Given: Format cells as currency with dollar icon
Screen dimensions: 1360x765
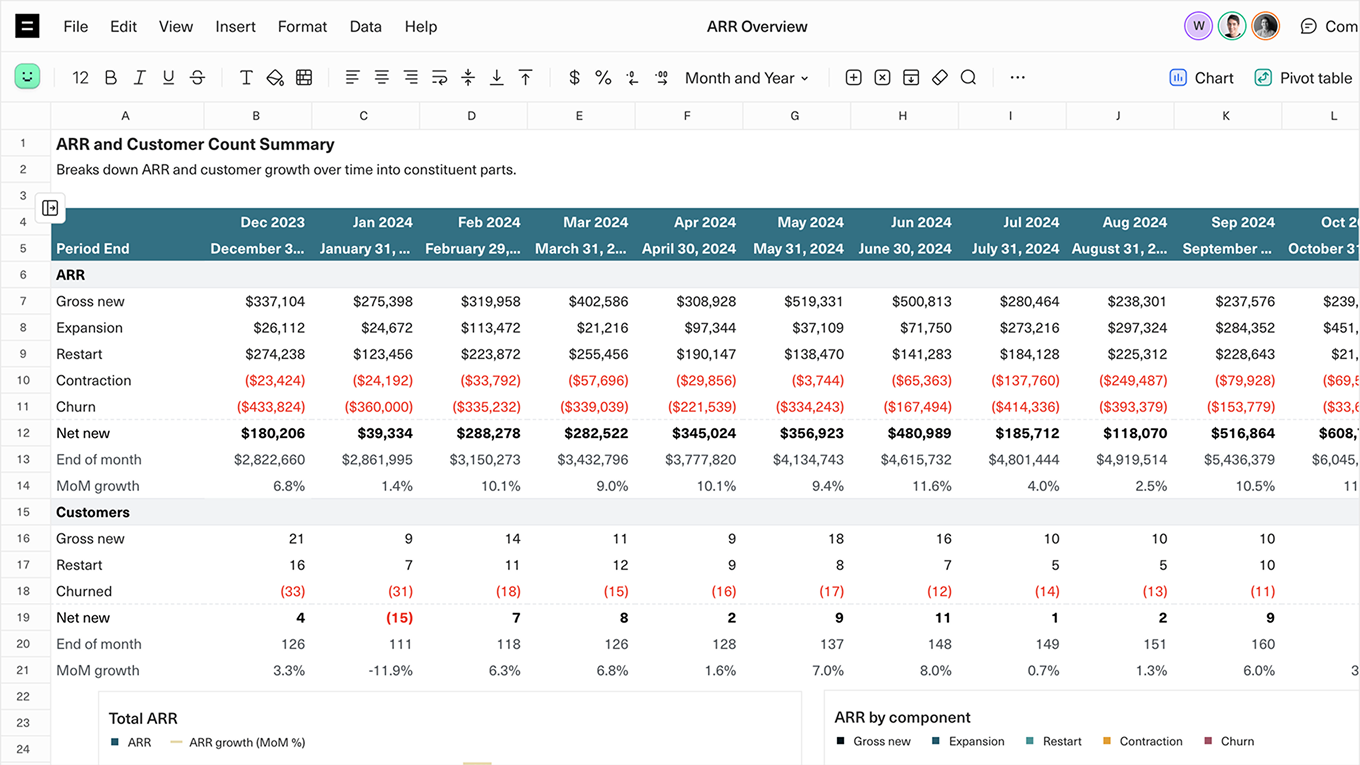Looking at the screenshot, I should click(x=574, y=77).
